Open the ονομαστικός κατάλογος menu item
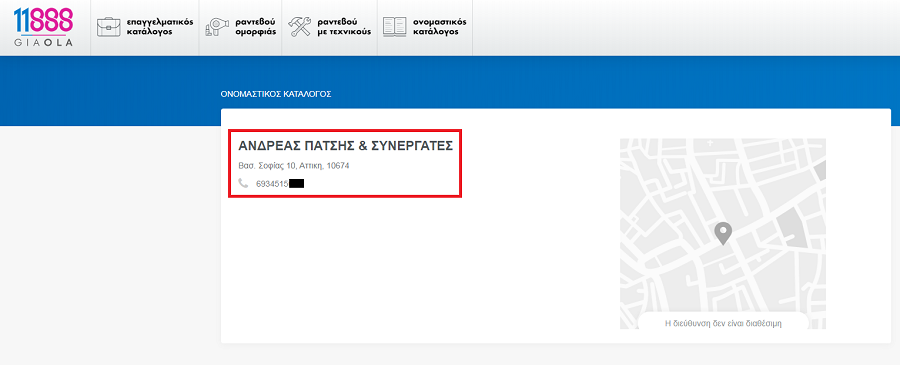Screen dimensions: 900x365 pos(425,28)
